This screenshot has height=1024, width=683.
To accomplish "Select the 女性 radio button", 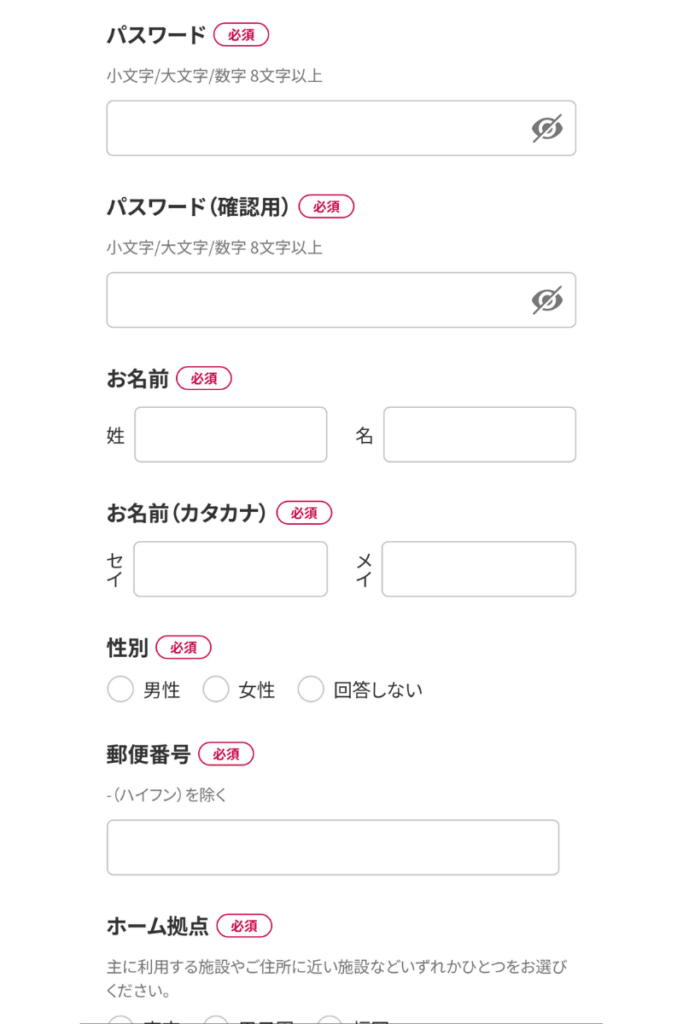I will [x=216, y=689].
